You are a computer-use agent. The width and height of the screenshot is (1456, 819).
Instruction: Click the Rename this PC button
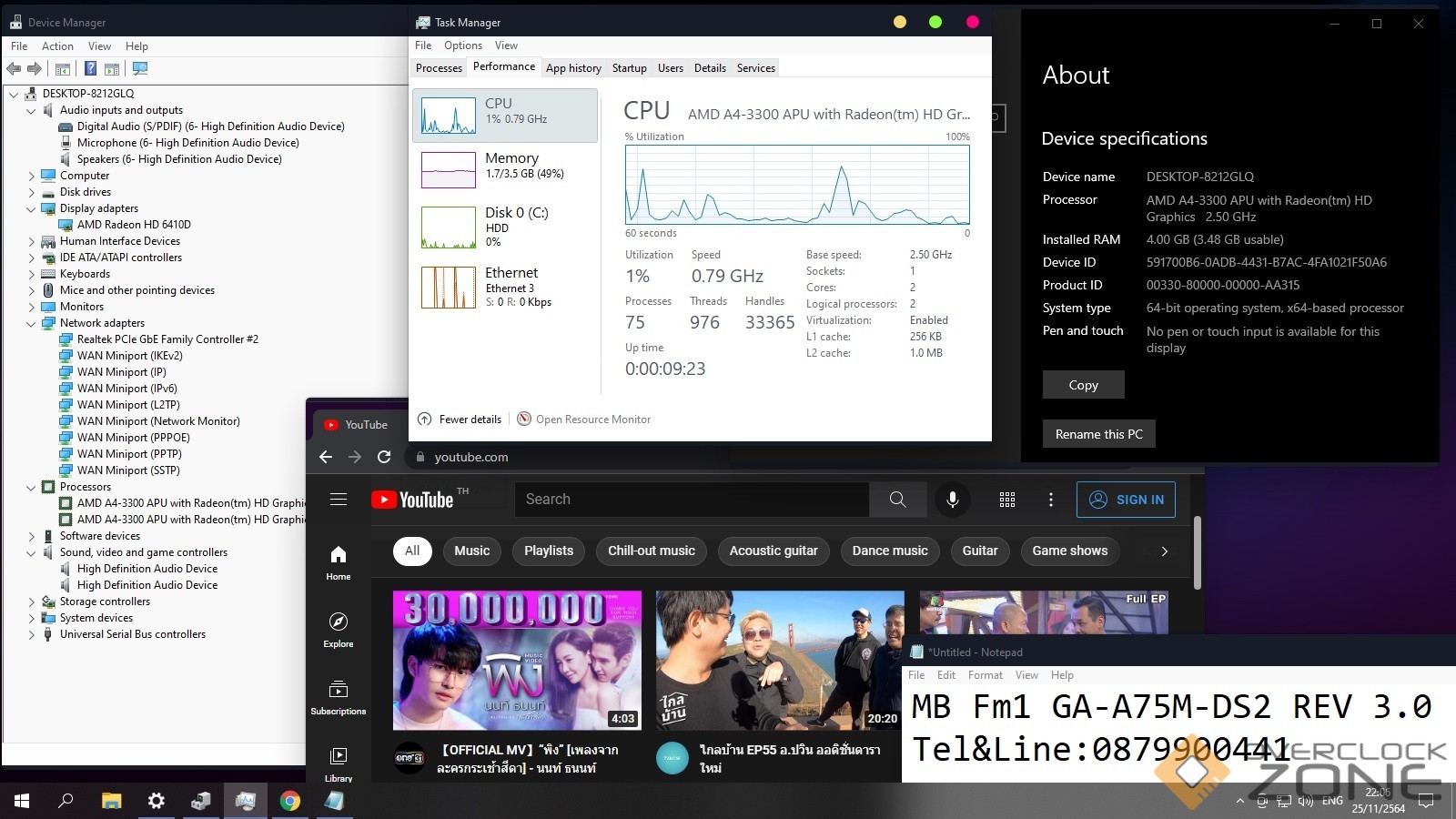(1098, 434)
